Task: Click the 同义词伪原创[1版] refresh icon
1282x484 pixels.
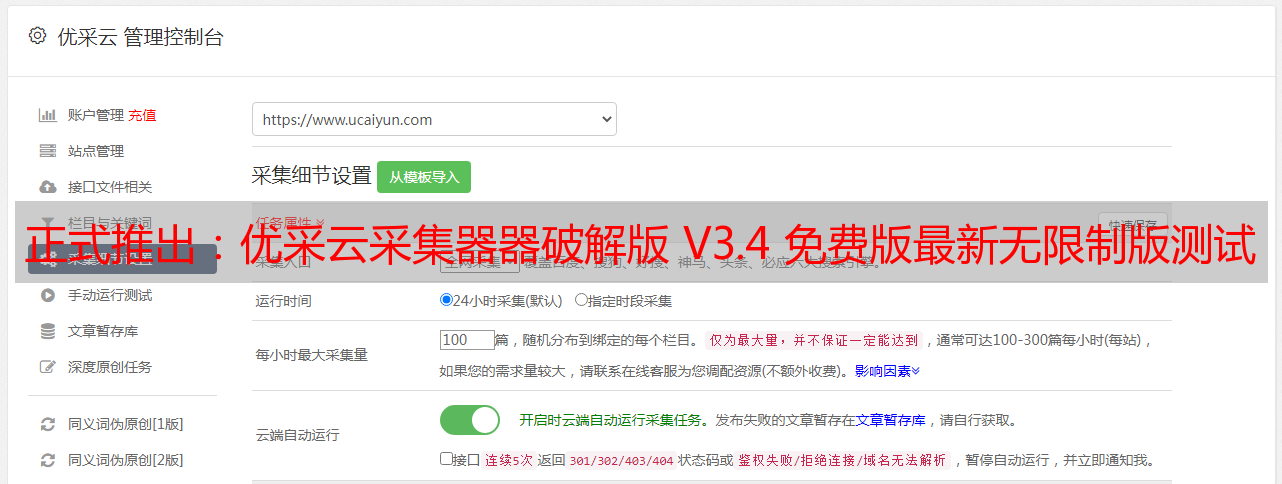Action: point(47,424)
